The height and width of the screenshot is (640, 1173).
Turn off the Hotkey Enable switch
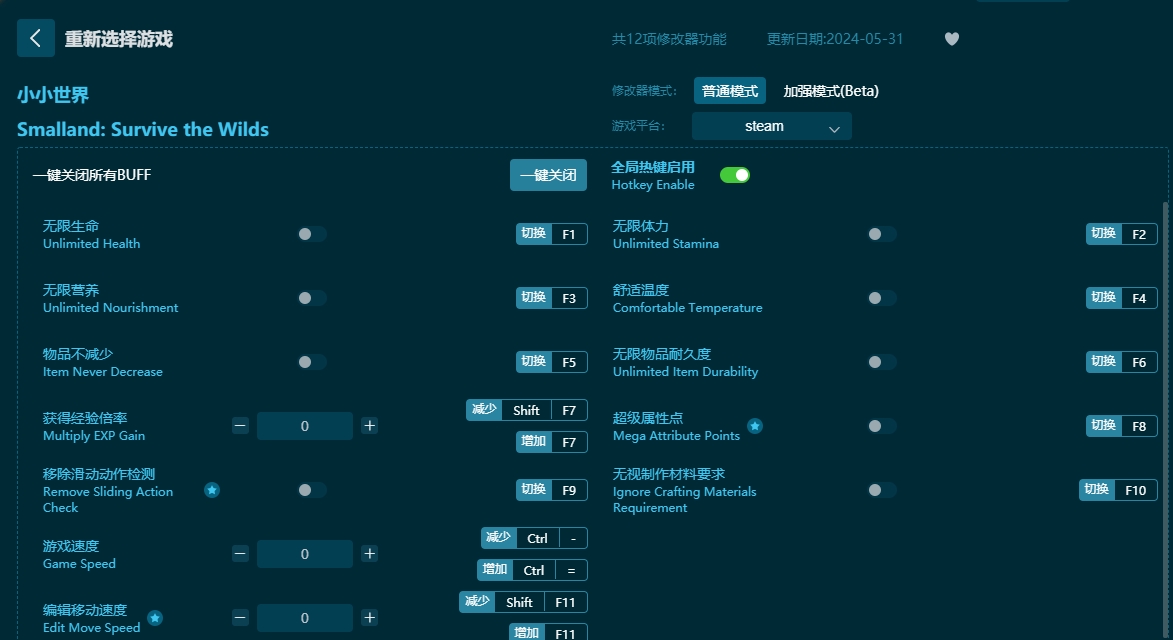735,175
